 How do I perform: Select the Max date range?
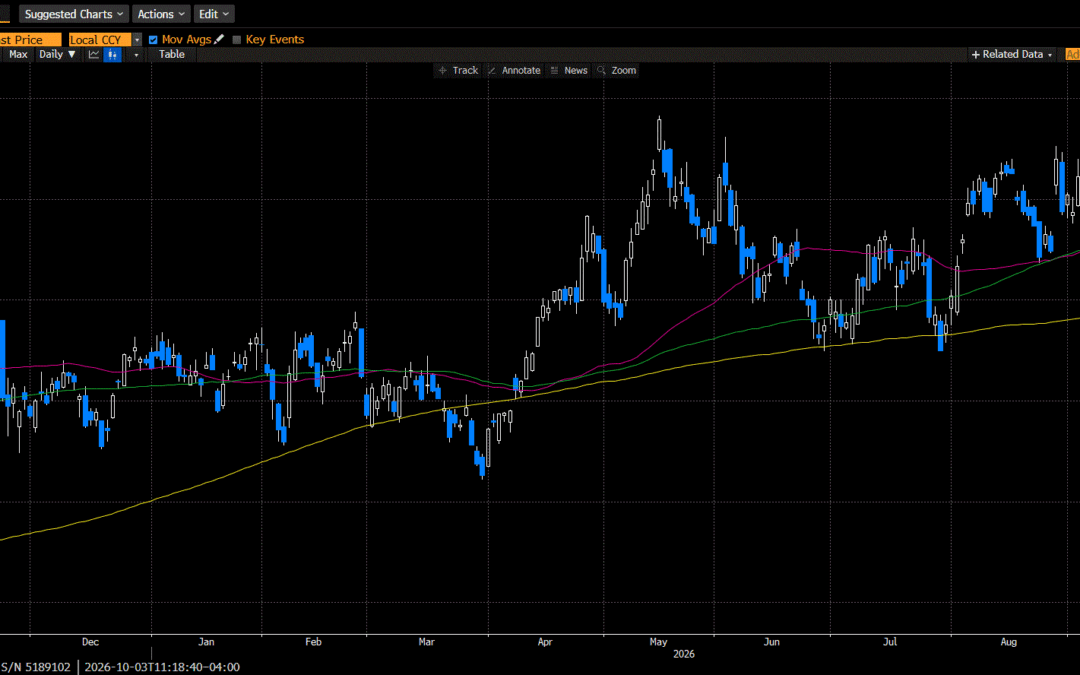point(18,54)
